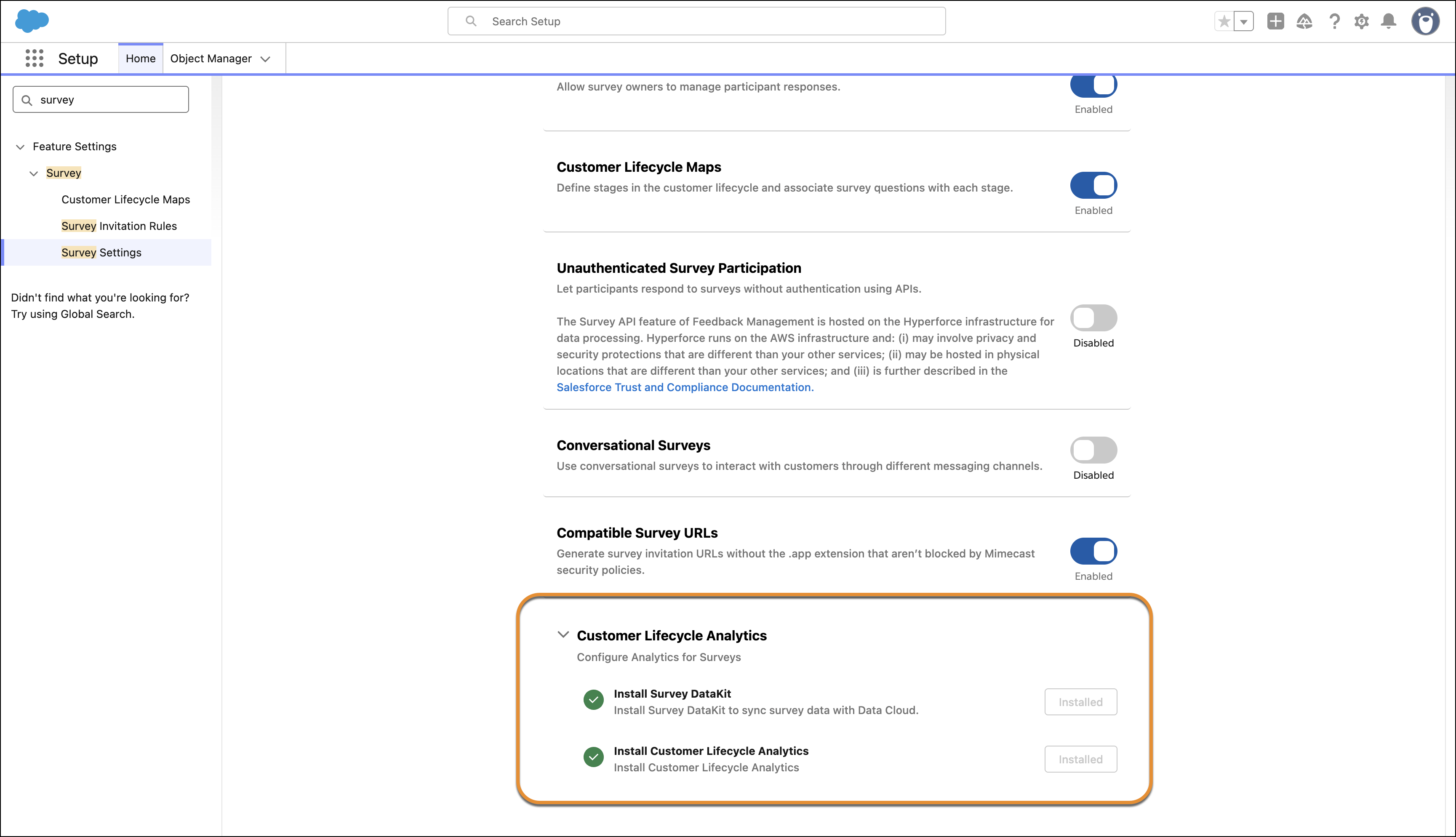This screenshot has height=837, width=1456.
Task: Open the App Launcher grid icon
Action: coord(35,58)
